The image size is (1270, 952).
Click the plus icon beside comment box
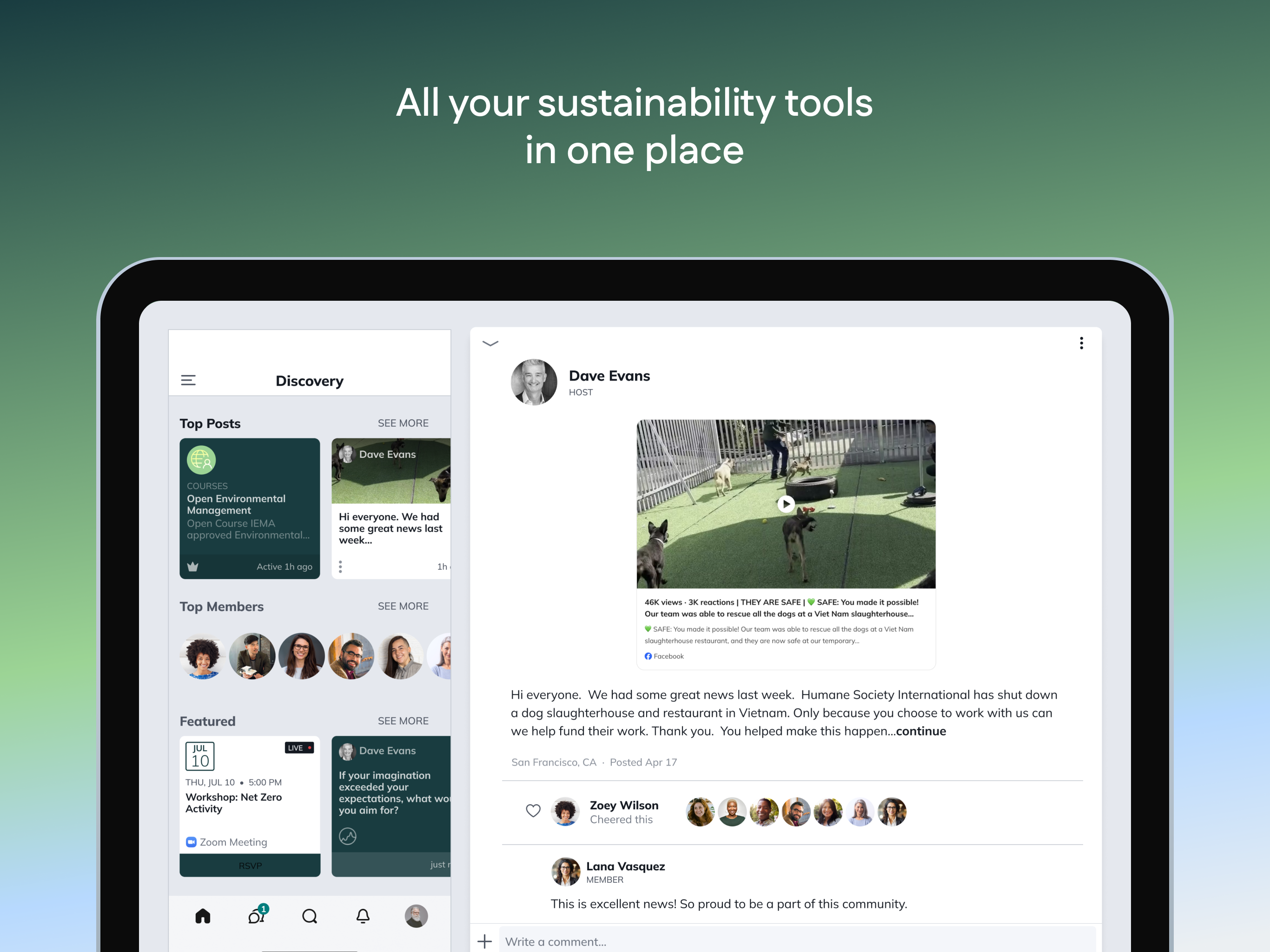(x=484, y=941)
